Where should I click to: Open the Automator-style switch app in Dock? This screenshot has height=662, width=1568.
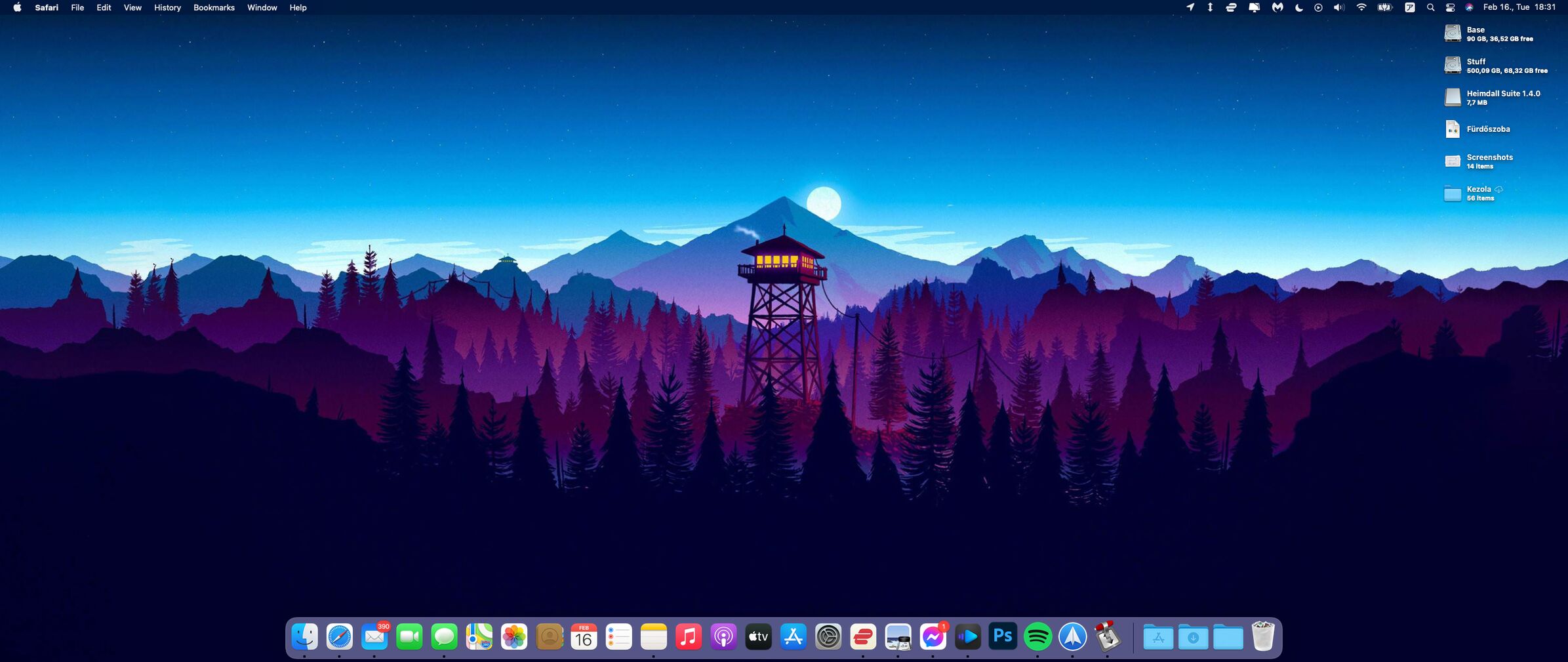coord(1108,636)
